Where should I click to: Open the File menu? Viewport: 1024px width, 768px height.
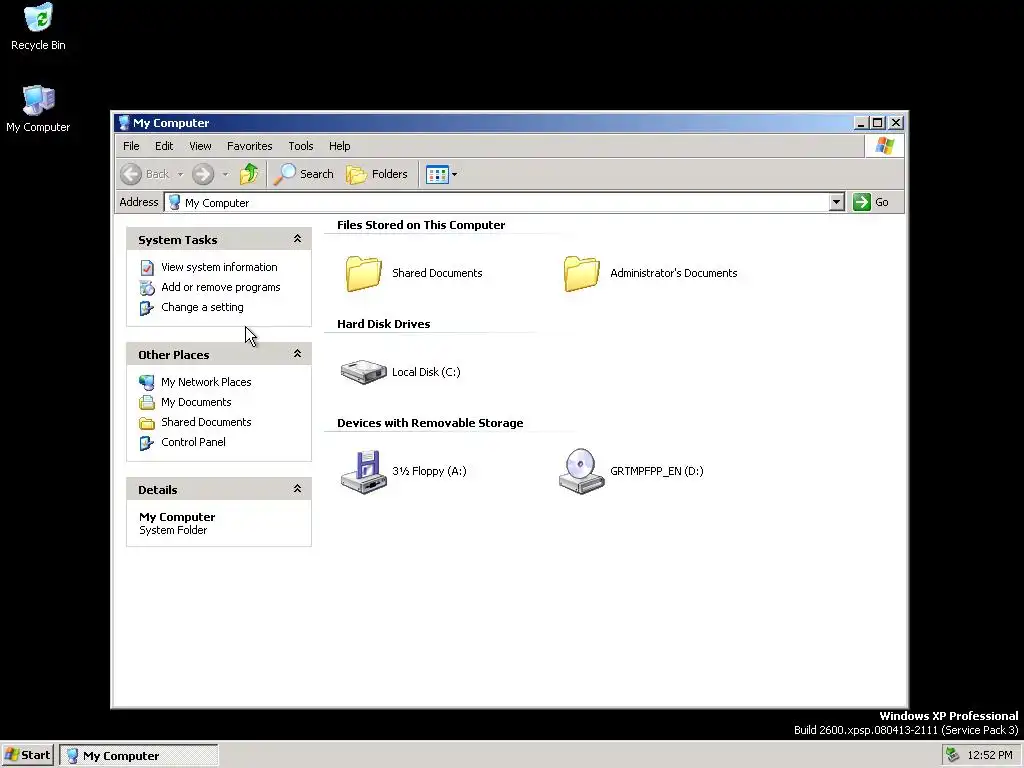click(x=131, y=146)
